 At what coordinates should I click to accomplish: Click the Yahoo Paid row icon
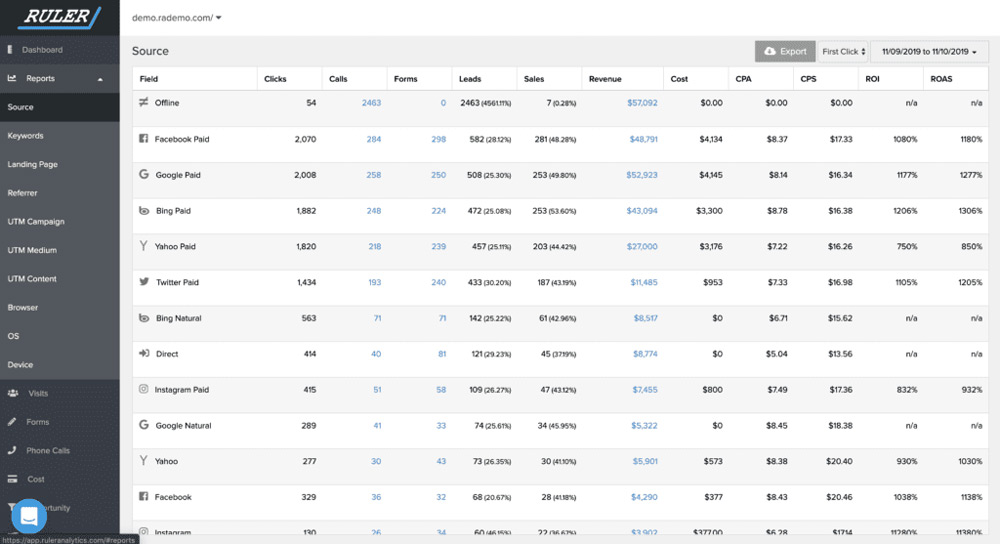click(143, 246)
